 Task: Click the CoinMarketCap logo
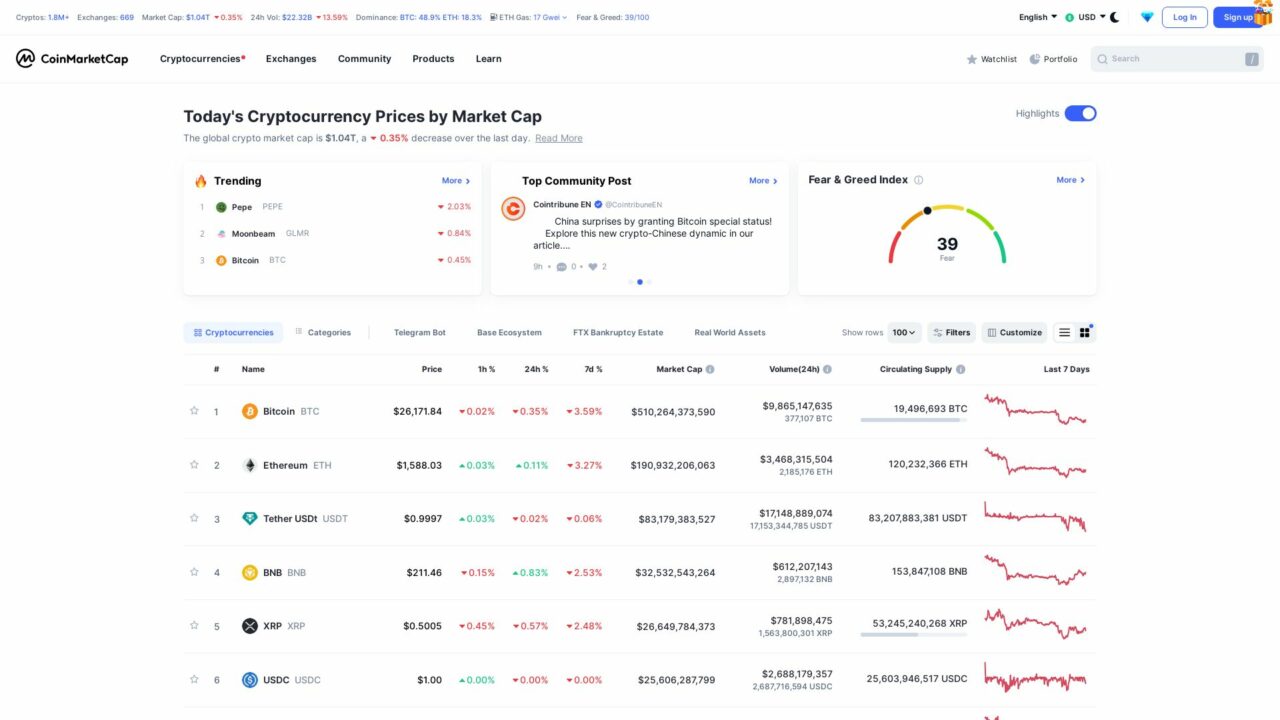click(70, 58)
